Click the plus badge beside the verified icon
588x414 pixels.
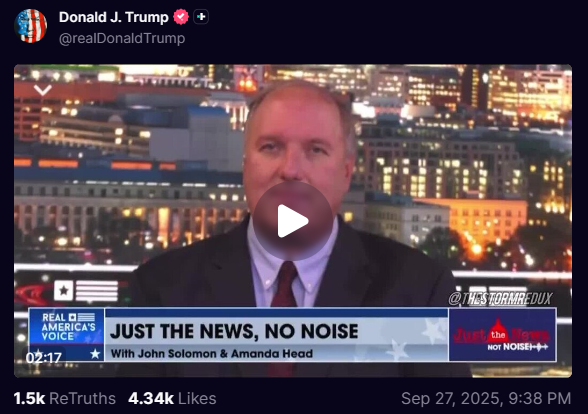(201, 17)
